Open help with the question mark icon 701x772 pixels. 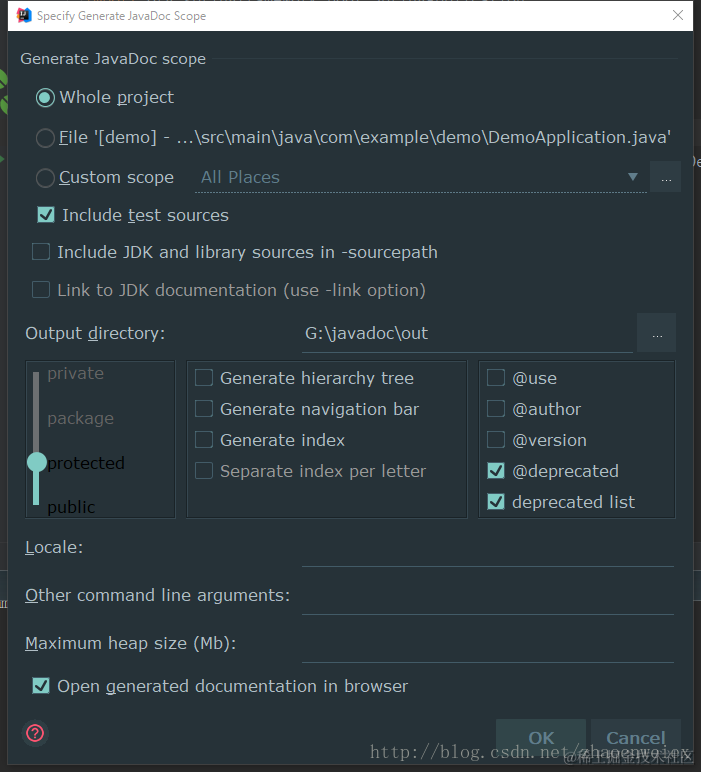(x=35, y=733)
